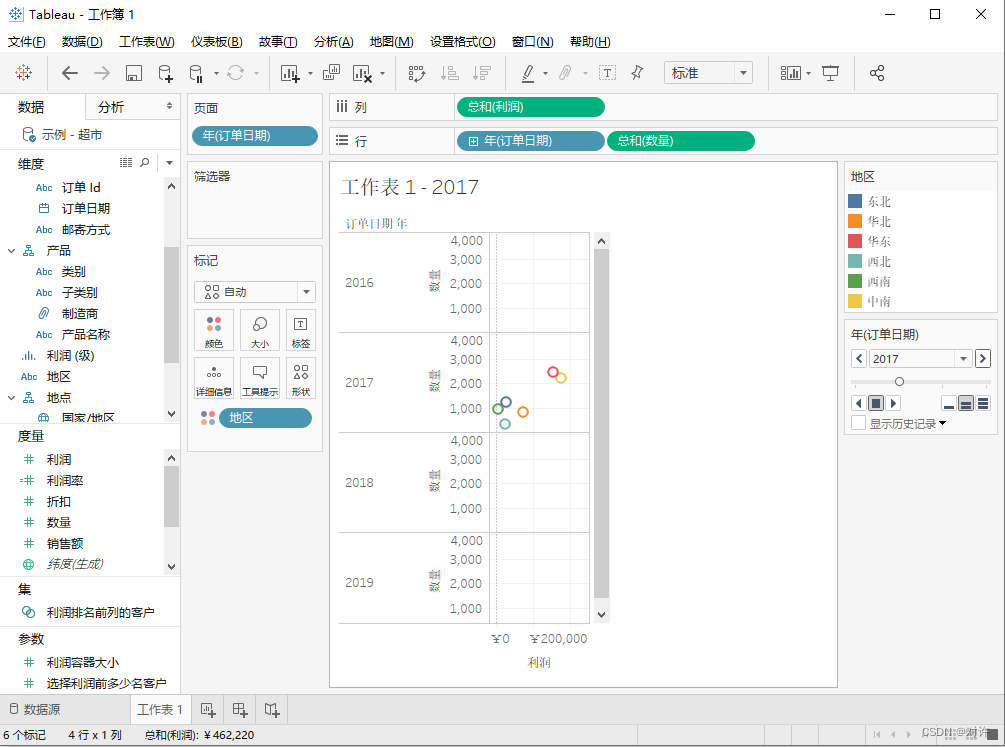Click the Tableau start page logo icon
The height and width of the screenshot is (747, 1005).
tap(24, 72)
